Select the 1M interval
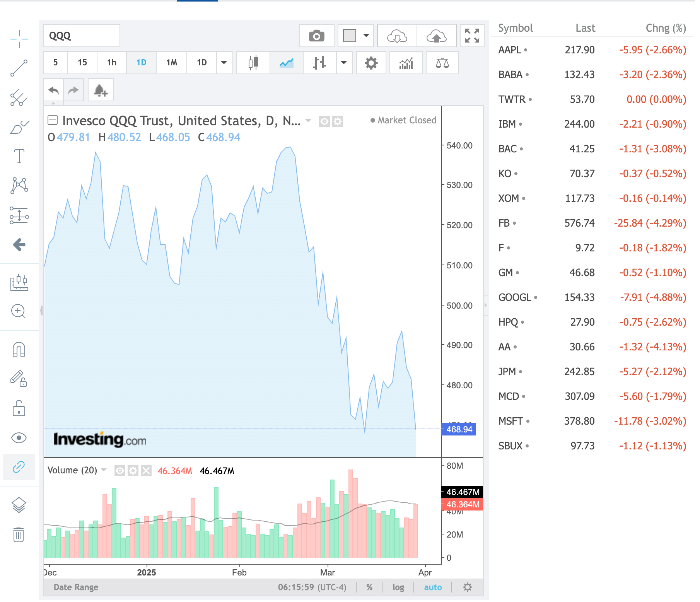Viewport: 700px width, 602px height. pyautogui.click(x=171, y=63)
